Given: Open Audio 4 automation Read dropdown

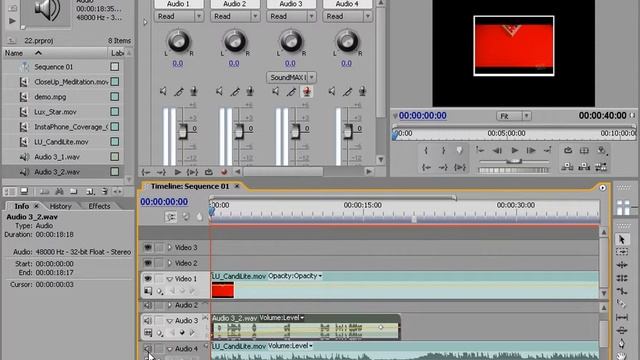Looking at the screenshot, I should click(368, 16).
